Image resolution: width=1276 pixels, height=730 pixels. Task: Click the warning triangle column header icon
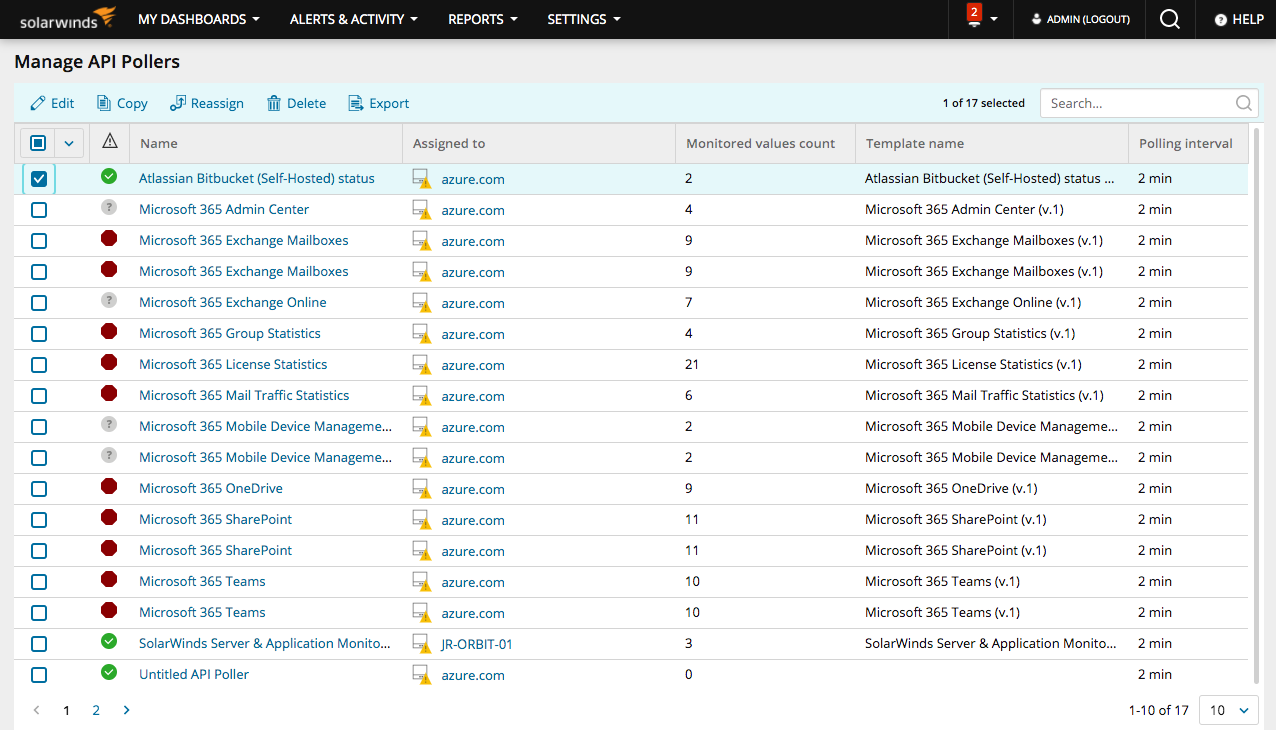(110, 141)
